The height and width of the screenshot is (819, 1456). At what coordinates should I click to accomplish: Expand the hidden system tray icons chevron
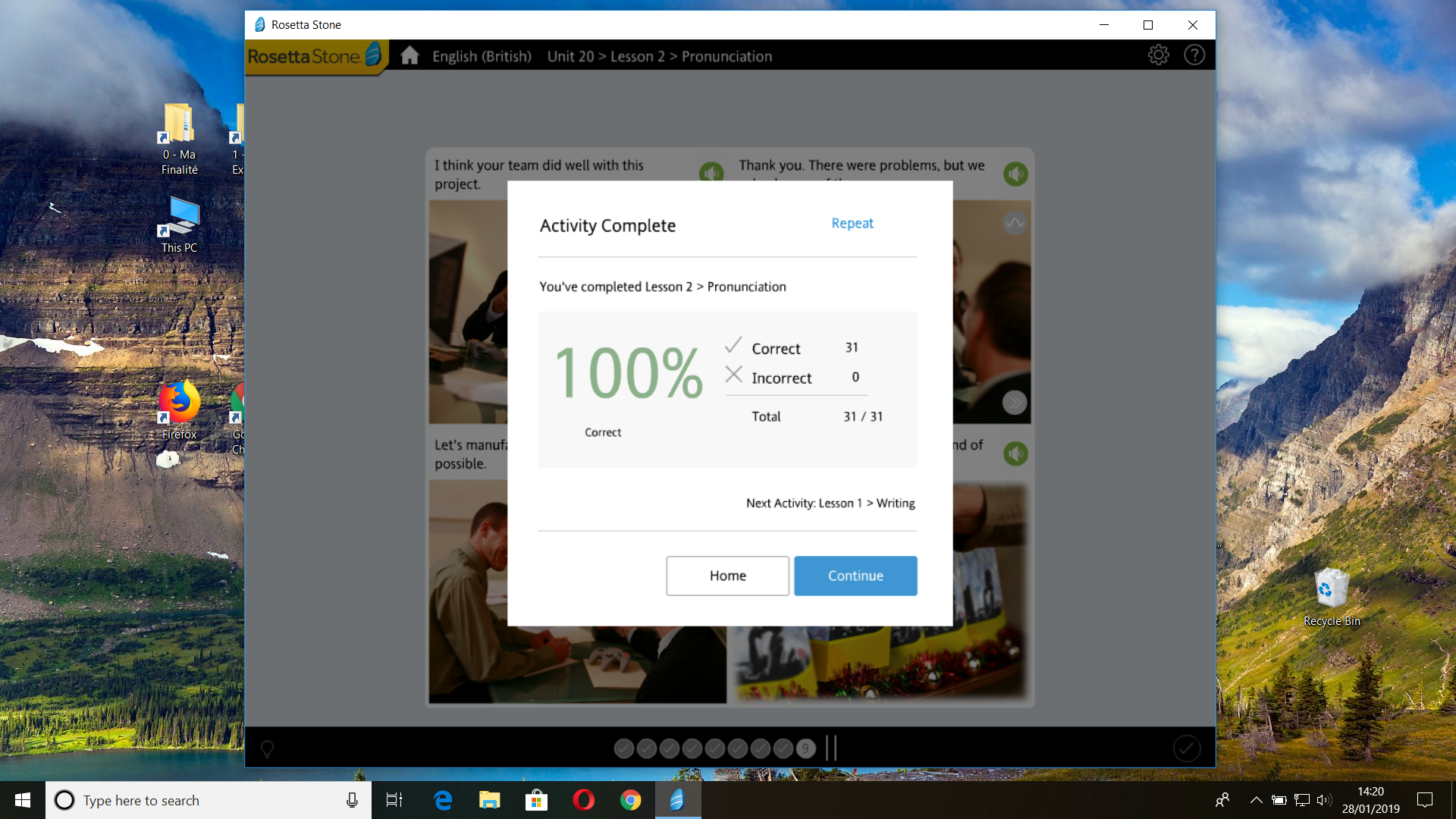(x=1256, y=800)
